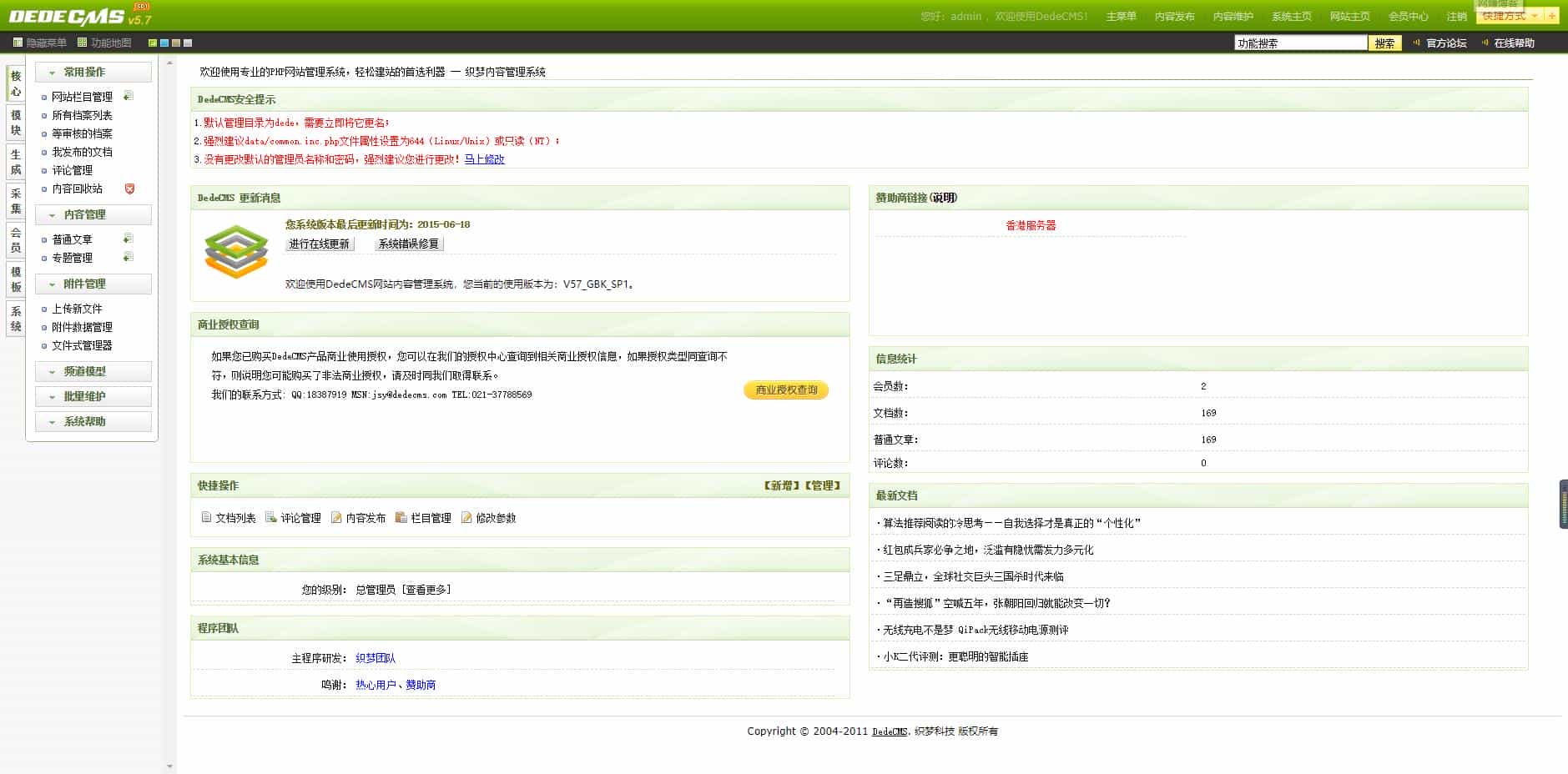Click 【管理】 in the 快捷操作 header
This screenshot has height=774, width=1568.
pos(823,485)
